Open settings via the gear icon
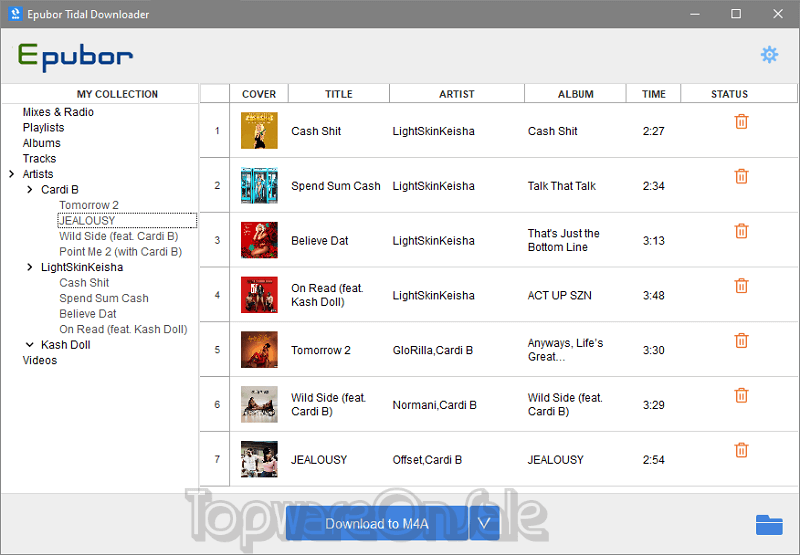Screen dimensions: 800x555 pos(769,55)
